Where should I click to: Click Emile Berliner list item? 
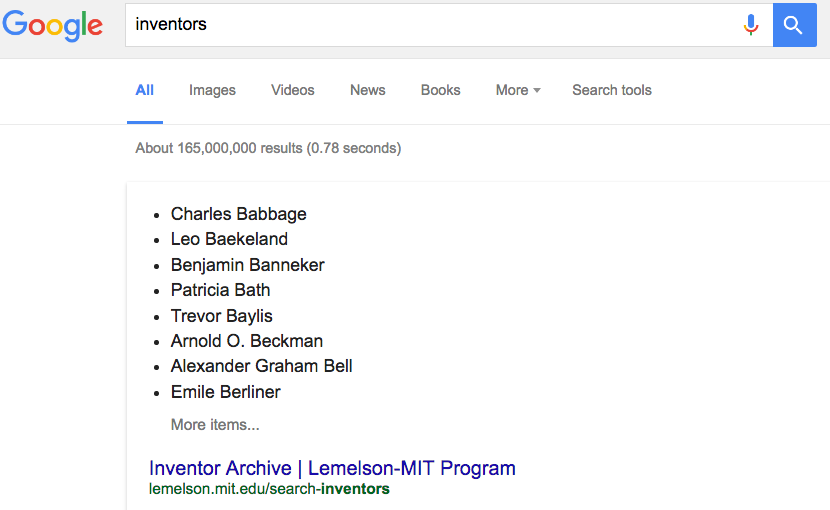coord(225,392)
